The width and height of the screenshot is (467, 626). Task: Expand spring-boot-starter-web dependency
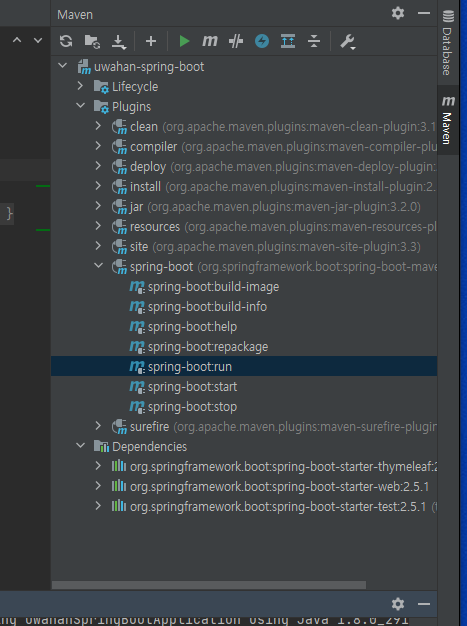98,486
